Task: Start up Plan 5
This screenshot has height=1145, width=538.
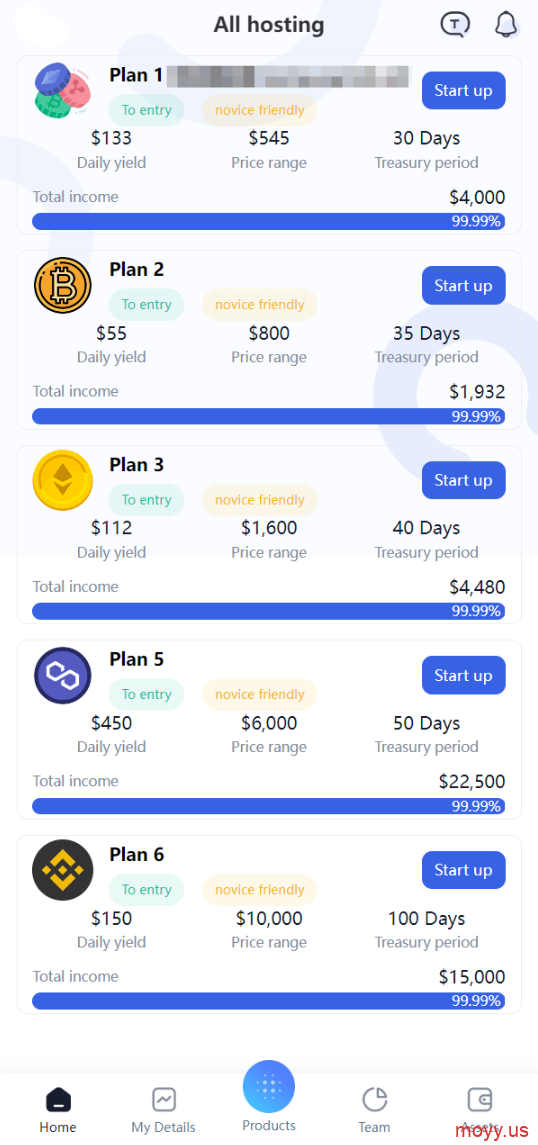Action: (x=464, y=675)
